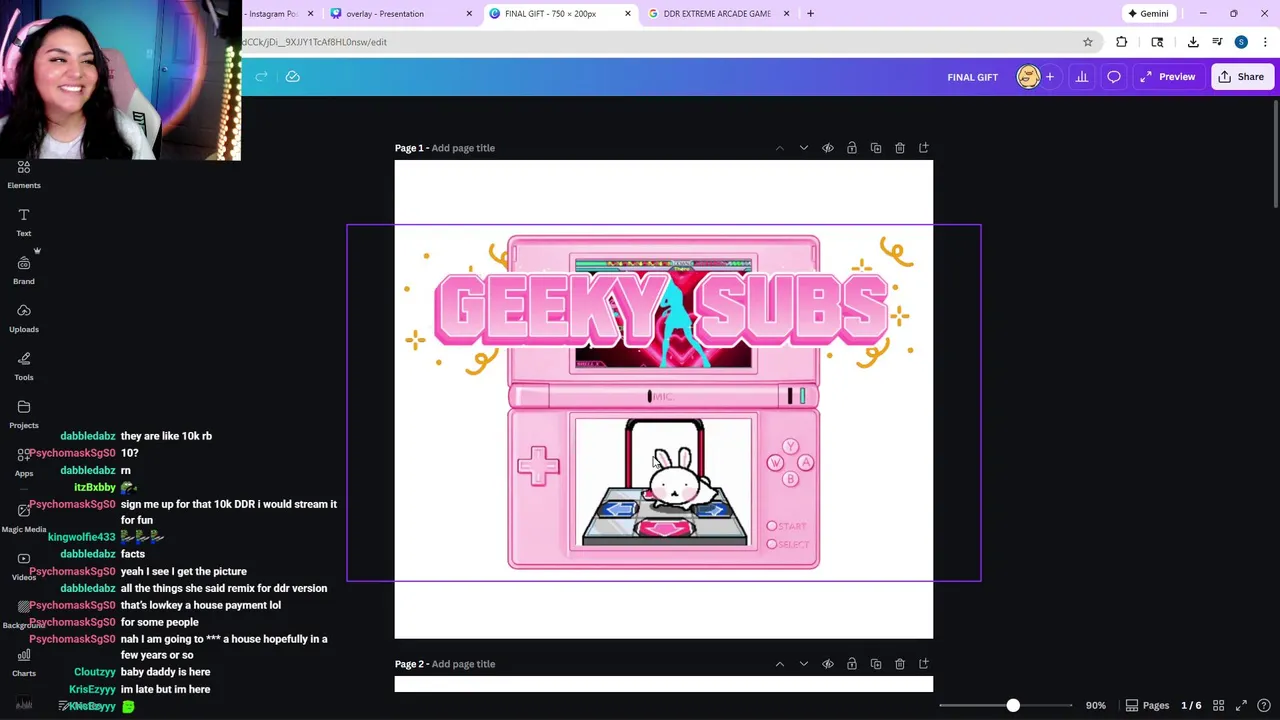Click the zoom slider handle
This screenshot has height=720, width=1280.
click(1013, 706)
